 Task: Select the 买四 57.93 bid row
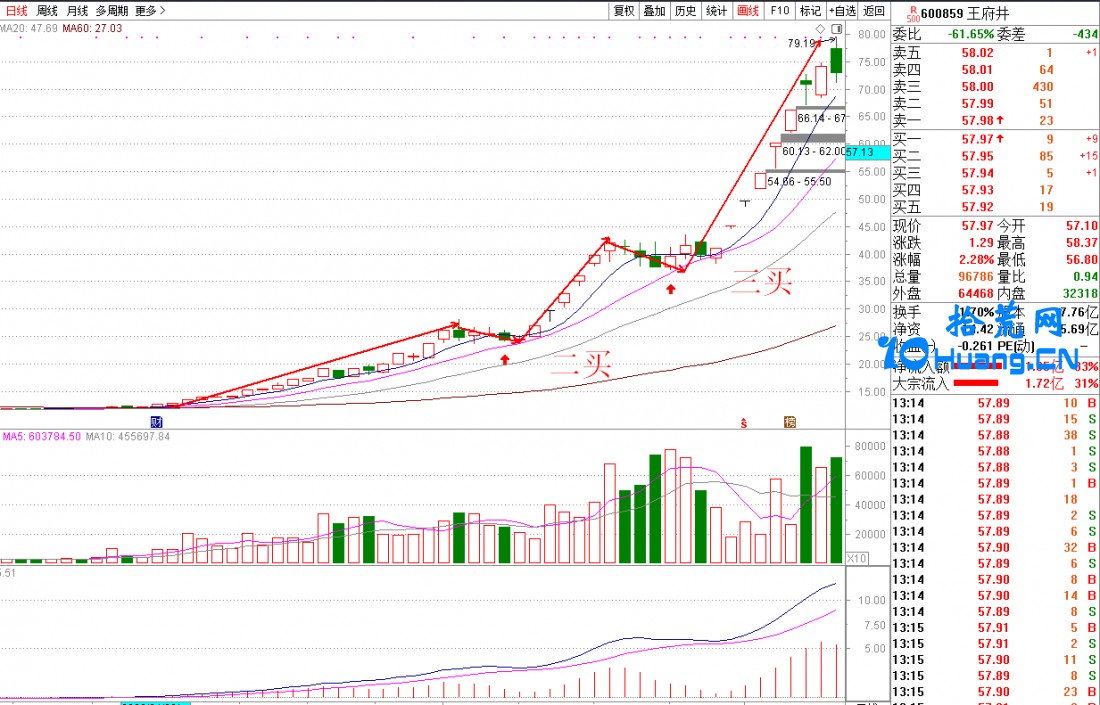995,189
